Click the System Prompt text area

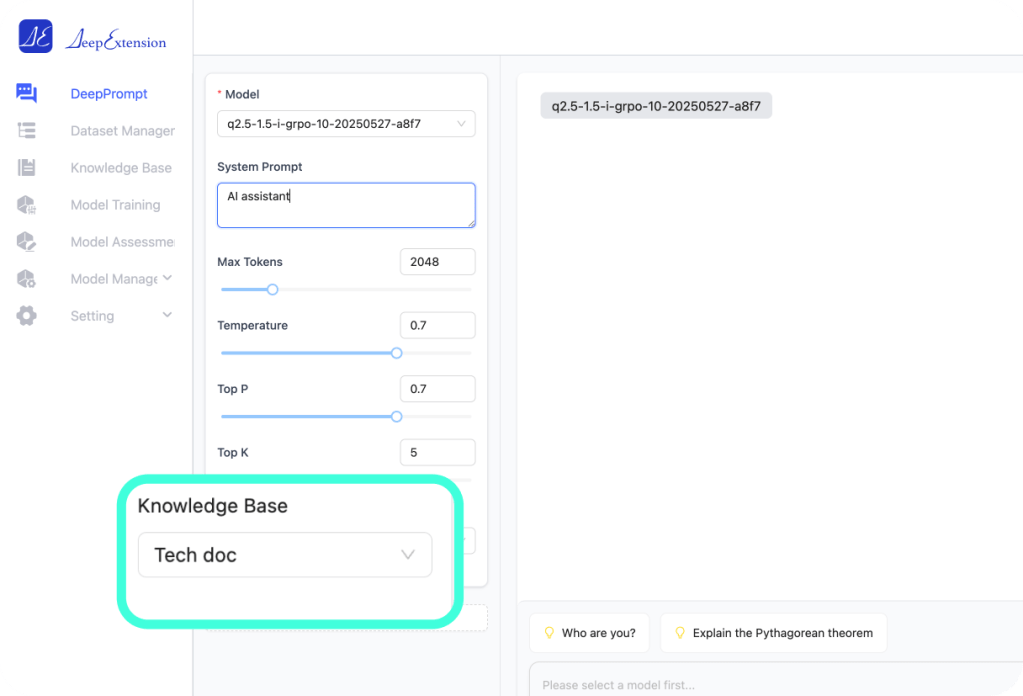tap(345, 205)
